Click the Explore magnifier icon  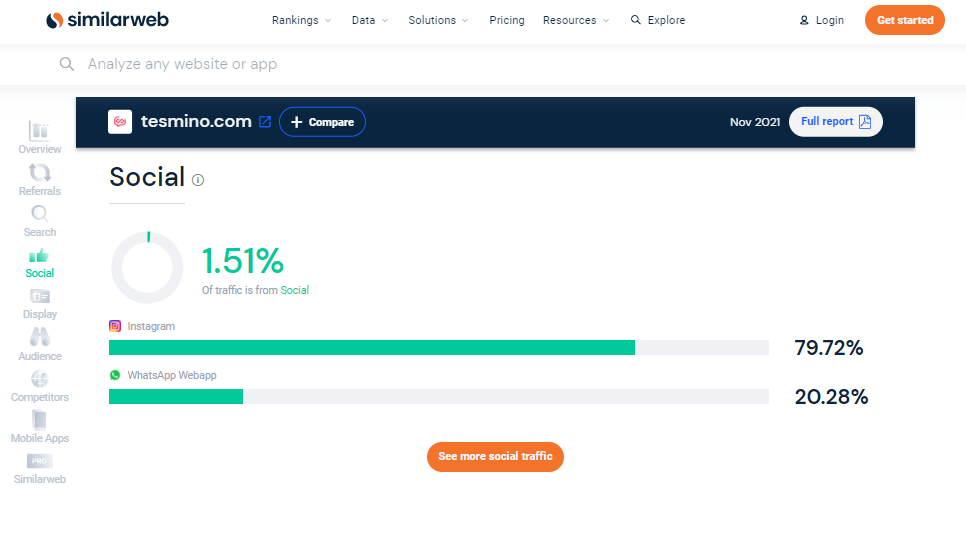(636, 20)
